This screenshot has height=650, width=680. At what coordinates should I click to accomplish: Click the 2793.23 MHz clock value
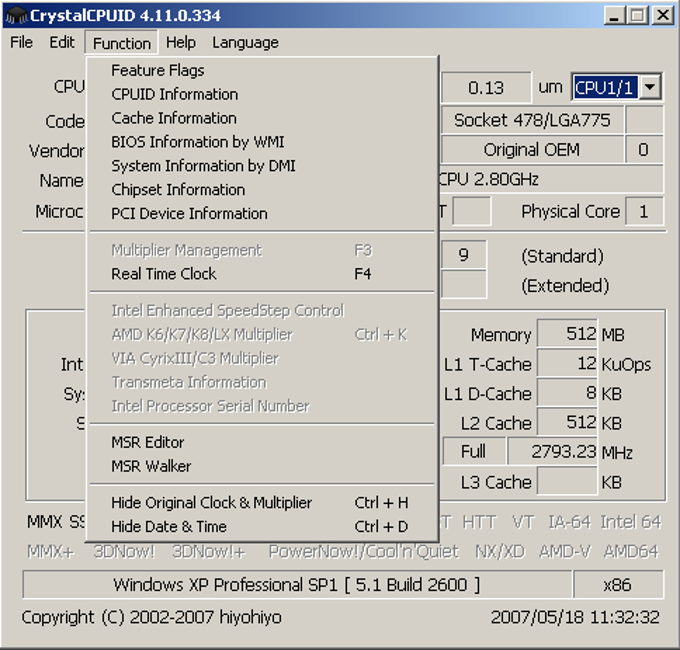click(553, 452)
